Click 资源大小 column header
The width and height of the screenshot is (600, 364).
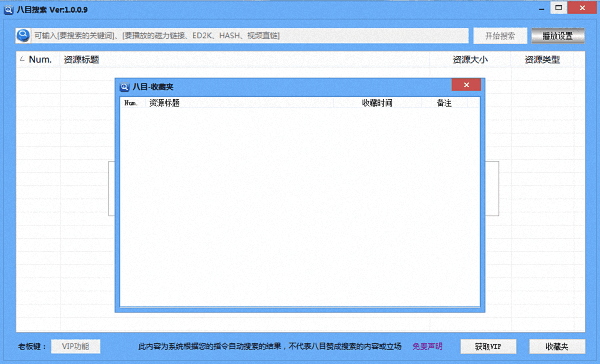tap(470, 60)
